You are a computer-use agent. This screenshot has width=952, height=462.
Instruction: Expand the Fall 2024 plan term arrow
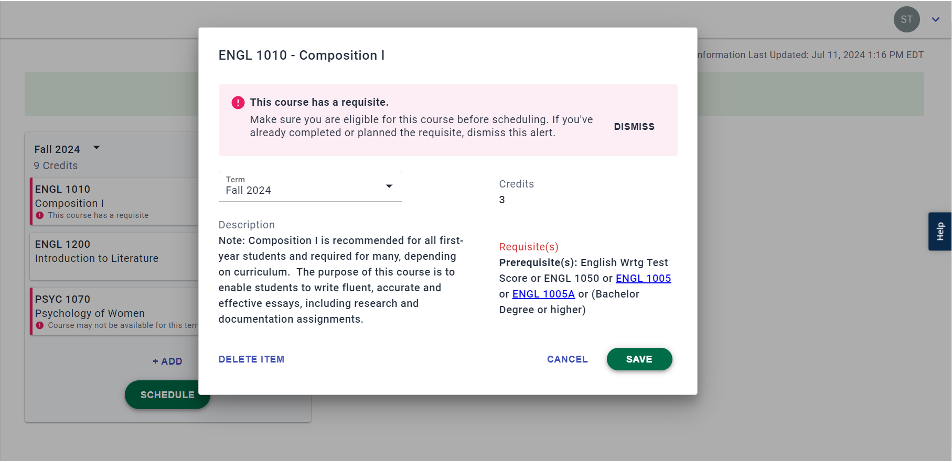click(x=97, y=149)
